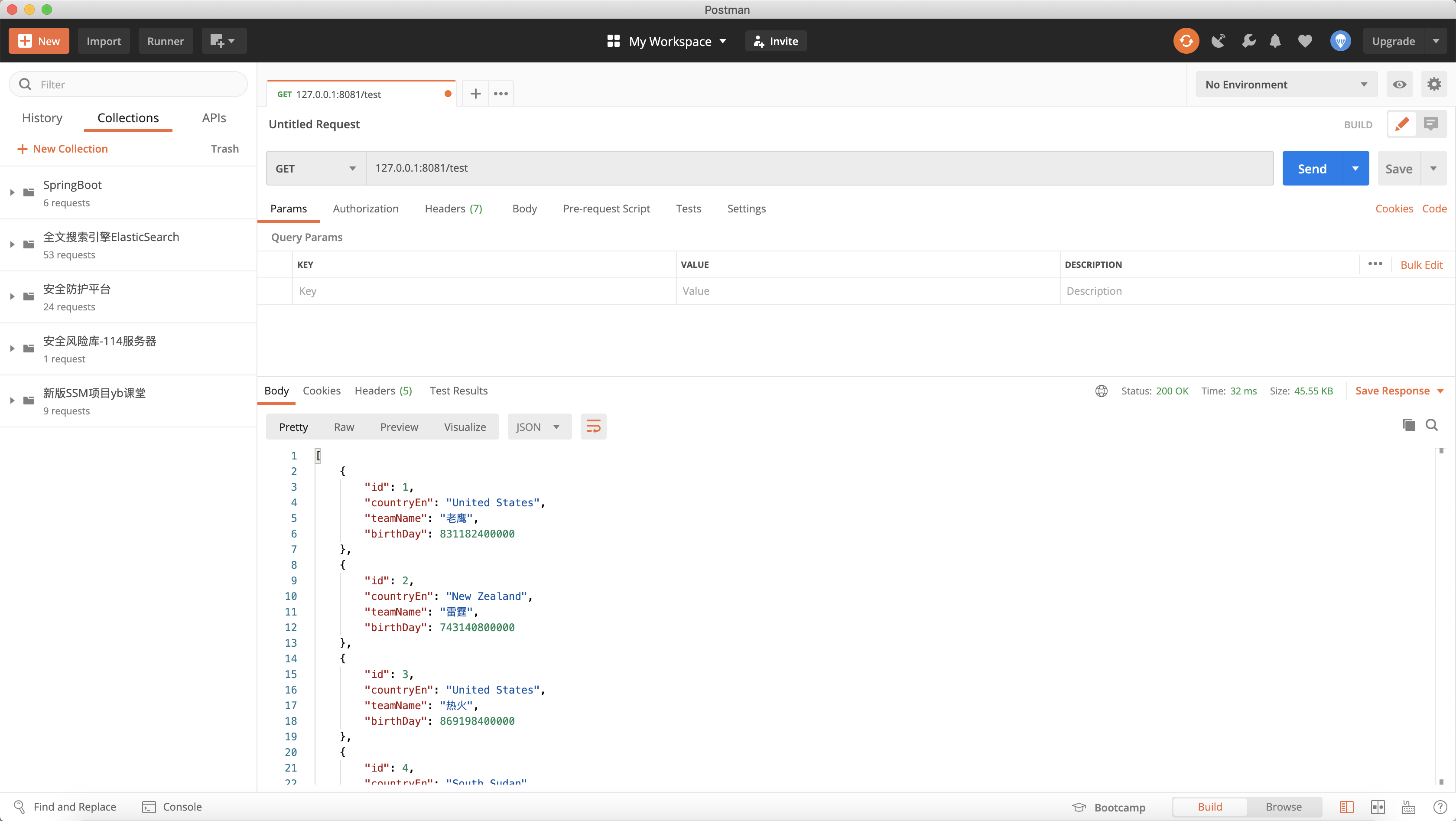1456x821 pixels.
Task: Open the Authorization tab
Action: click(x=366, y=209)
